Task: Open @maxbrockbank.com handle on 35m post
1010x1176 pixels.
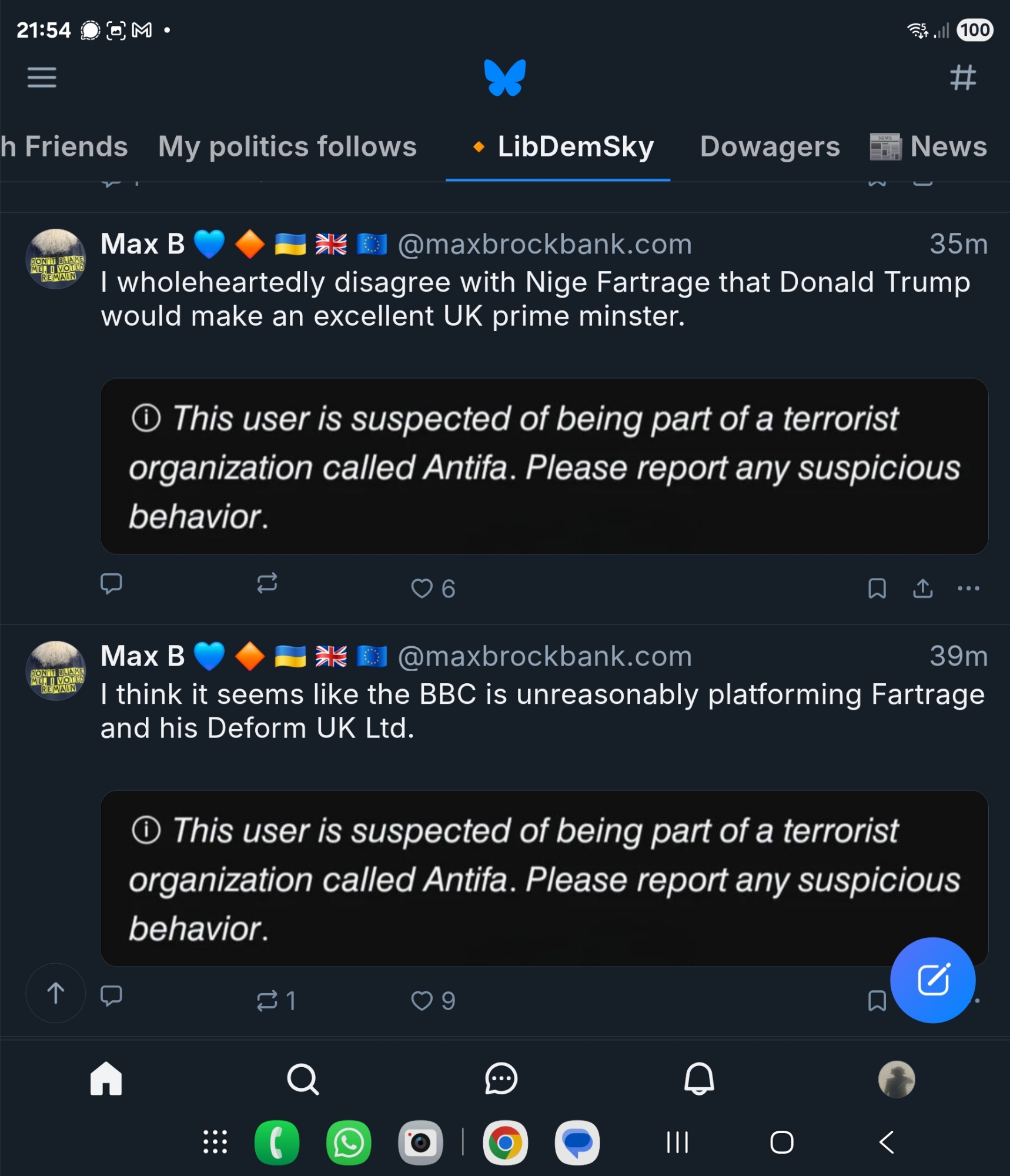Action: pyautogui.click(x=544, y=244)
